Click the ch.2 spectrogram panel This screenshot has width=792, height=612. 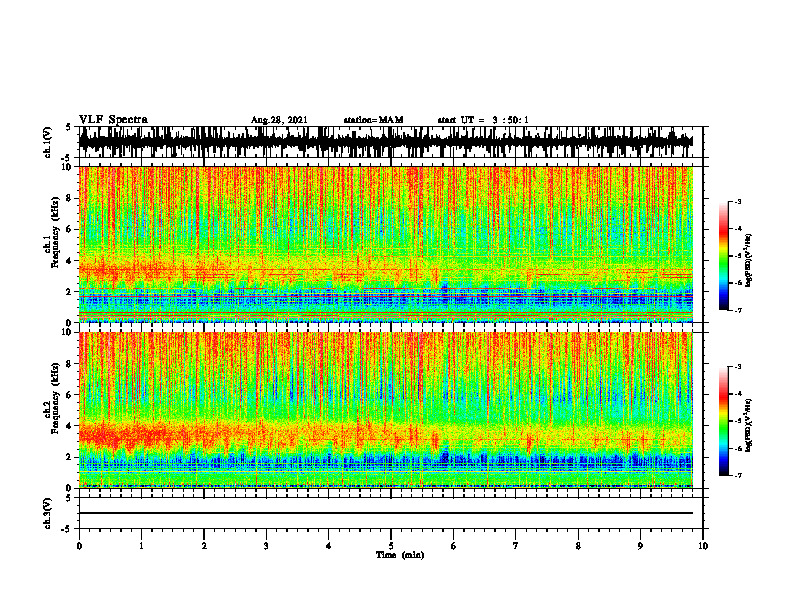(385, 410)
